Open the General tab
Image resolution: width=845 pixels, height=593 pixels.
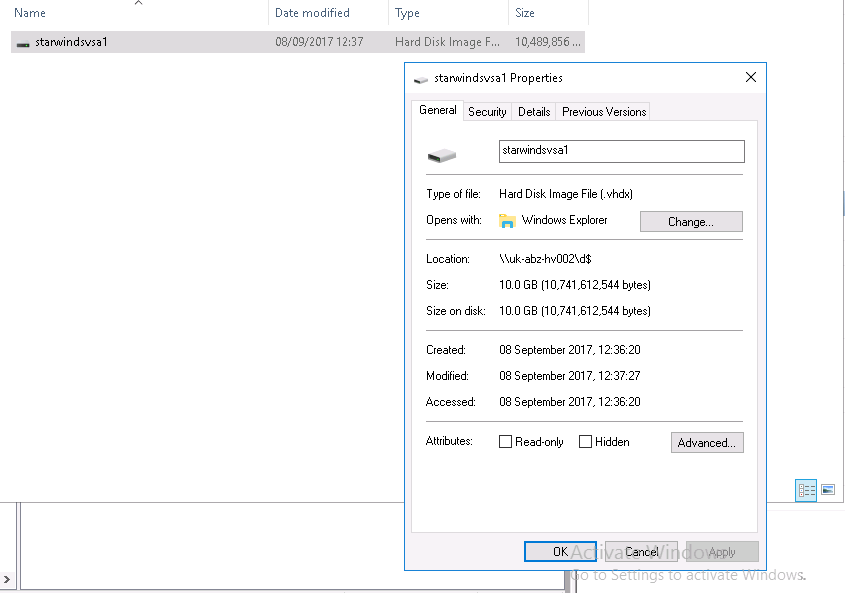pyautogui.click(x=438, y=110)
